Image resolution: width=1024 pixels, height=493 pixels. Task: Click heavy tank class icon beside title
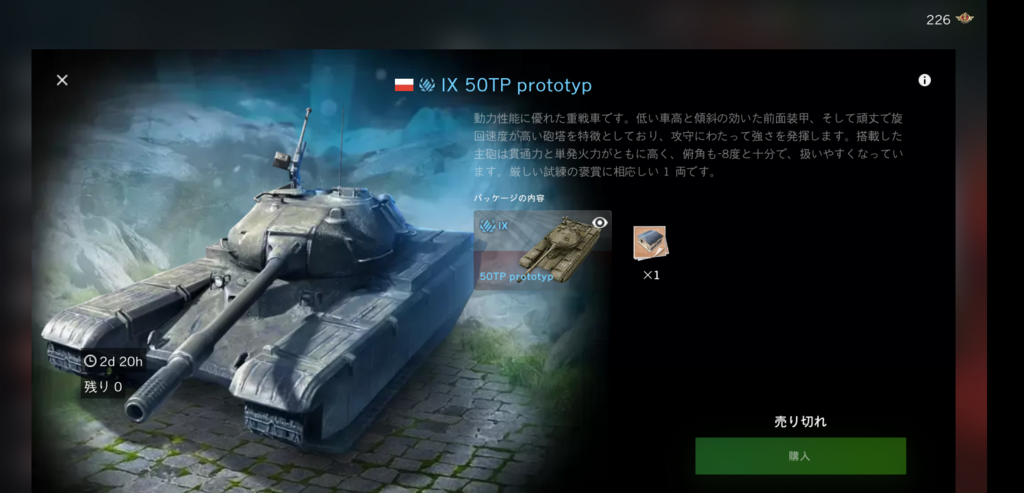tap(427, 85)
